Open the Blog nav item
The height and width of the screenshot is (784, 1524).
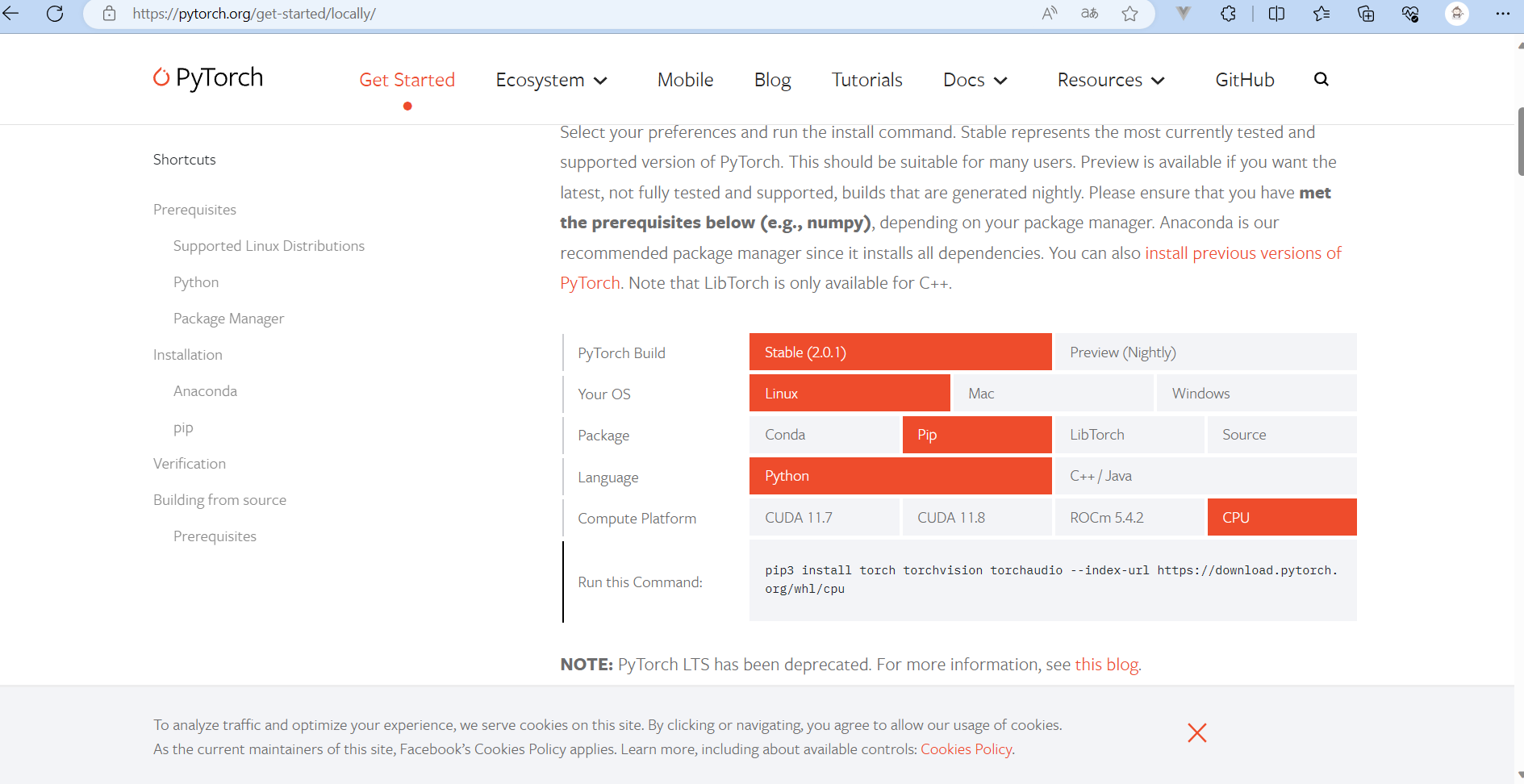point(772,80)
